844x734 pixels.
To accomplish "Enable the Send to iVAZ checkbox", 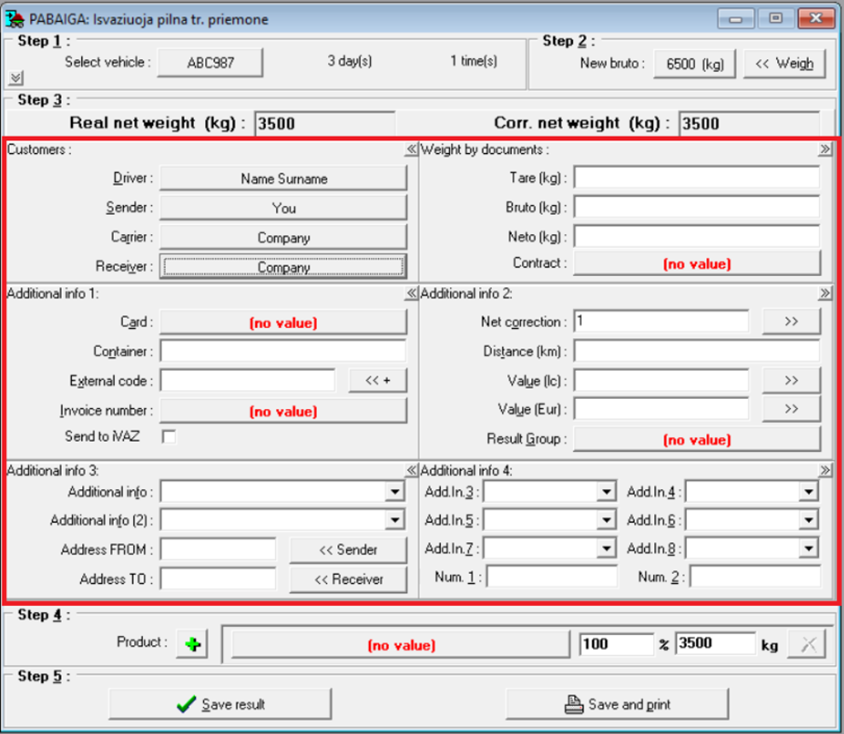I will 169,436.
